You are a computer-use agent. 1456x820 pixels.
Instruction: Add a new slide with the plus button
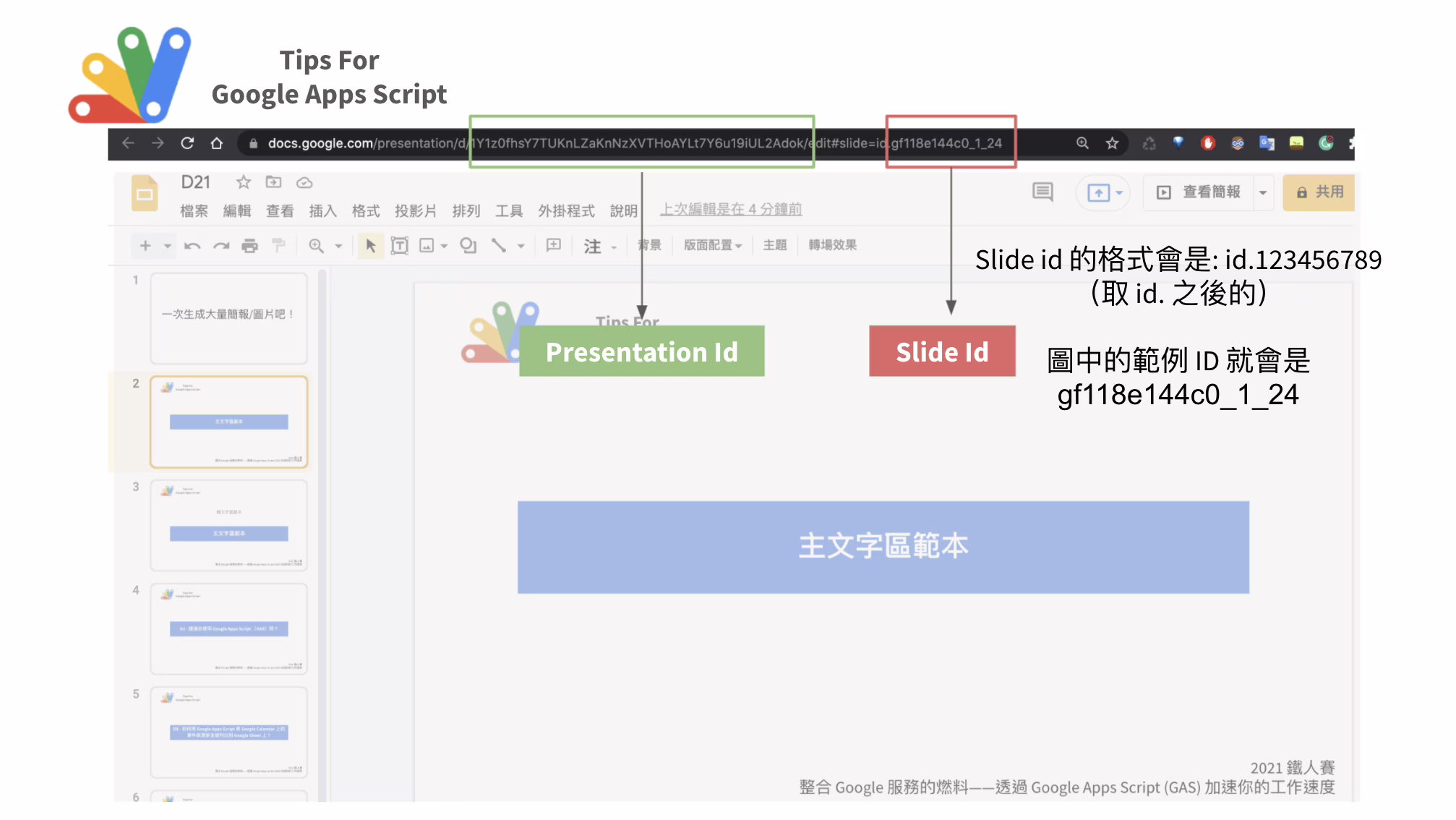coord(145,246)
